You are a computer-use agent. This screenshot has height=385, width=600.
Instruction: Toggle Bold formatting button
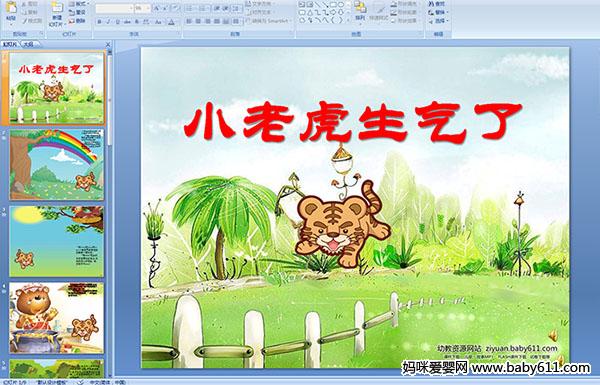[99, 22]
